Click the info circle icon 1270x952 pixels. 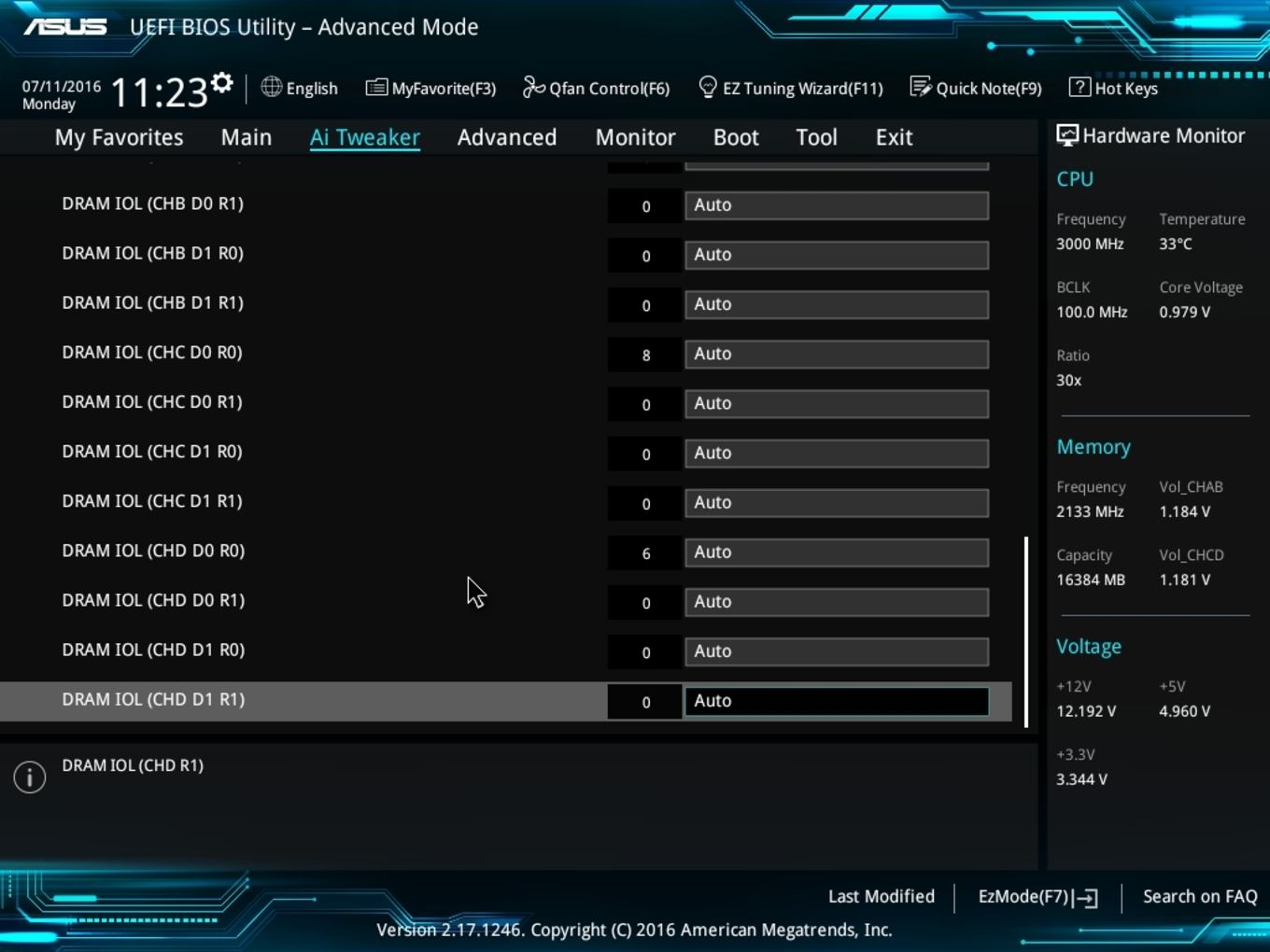30,777
